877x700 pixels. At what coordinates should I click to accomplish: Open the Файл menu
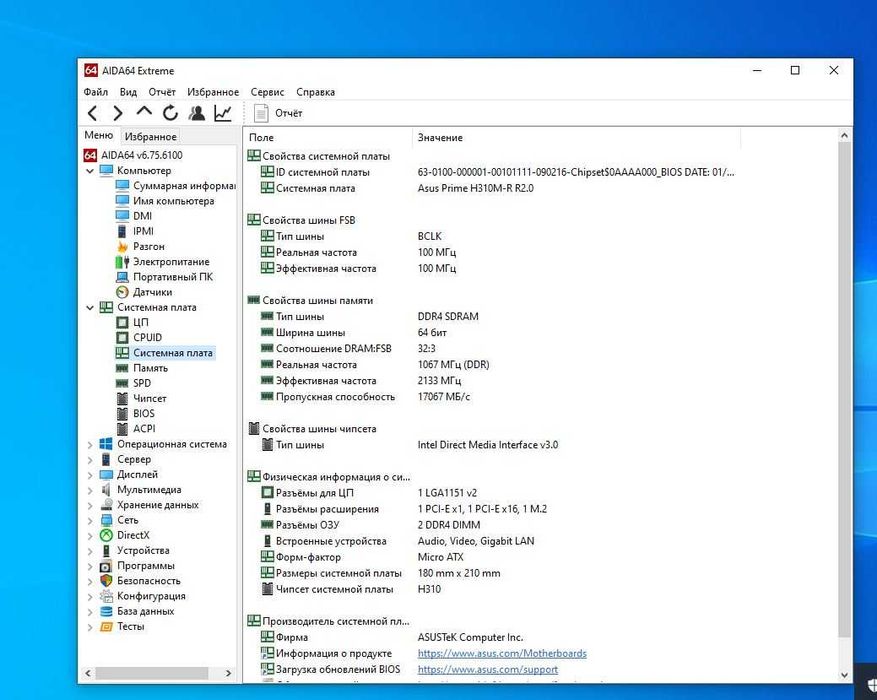[x=96, y=92]
